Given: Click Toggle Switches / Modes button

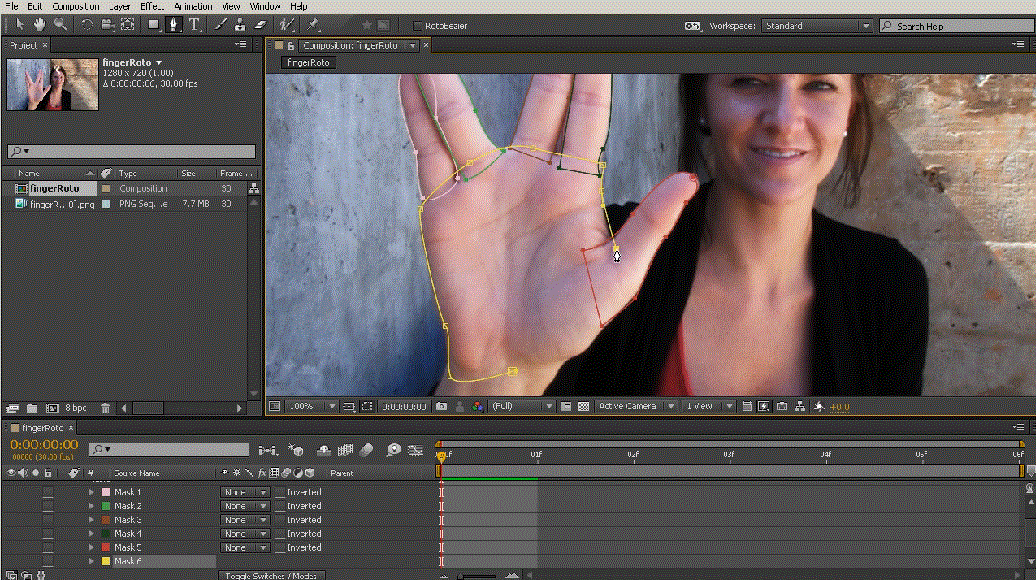Looking at the screenshot, I should pyautogui.click(x=271, y=575).
